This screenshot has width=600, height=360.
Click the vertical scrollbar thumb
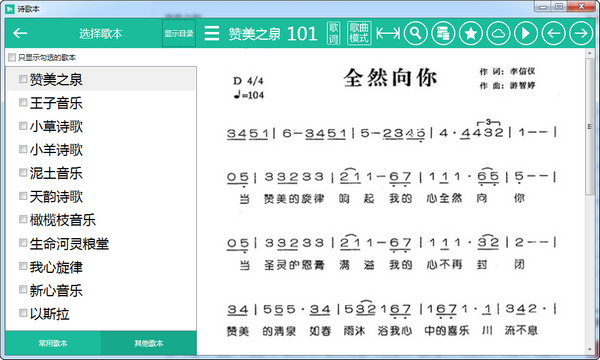coord(589,126)
